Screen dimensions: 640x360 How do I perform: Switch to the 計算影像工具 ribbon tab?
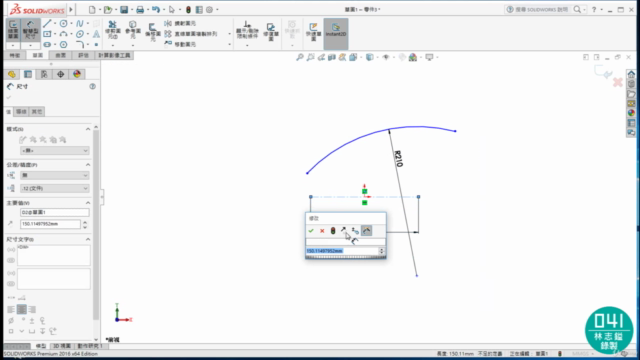pyautogui.click(x=114, y=55)
